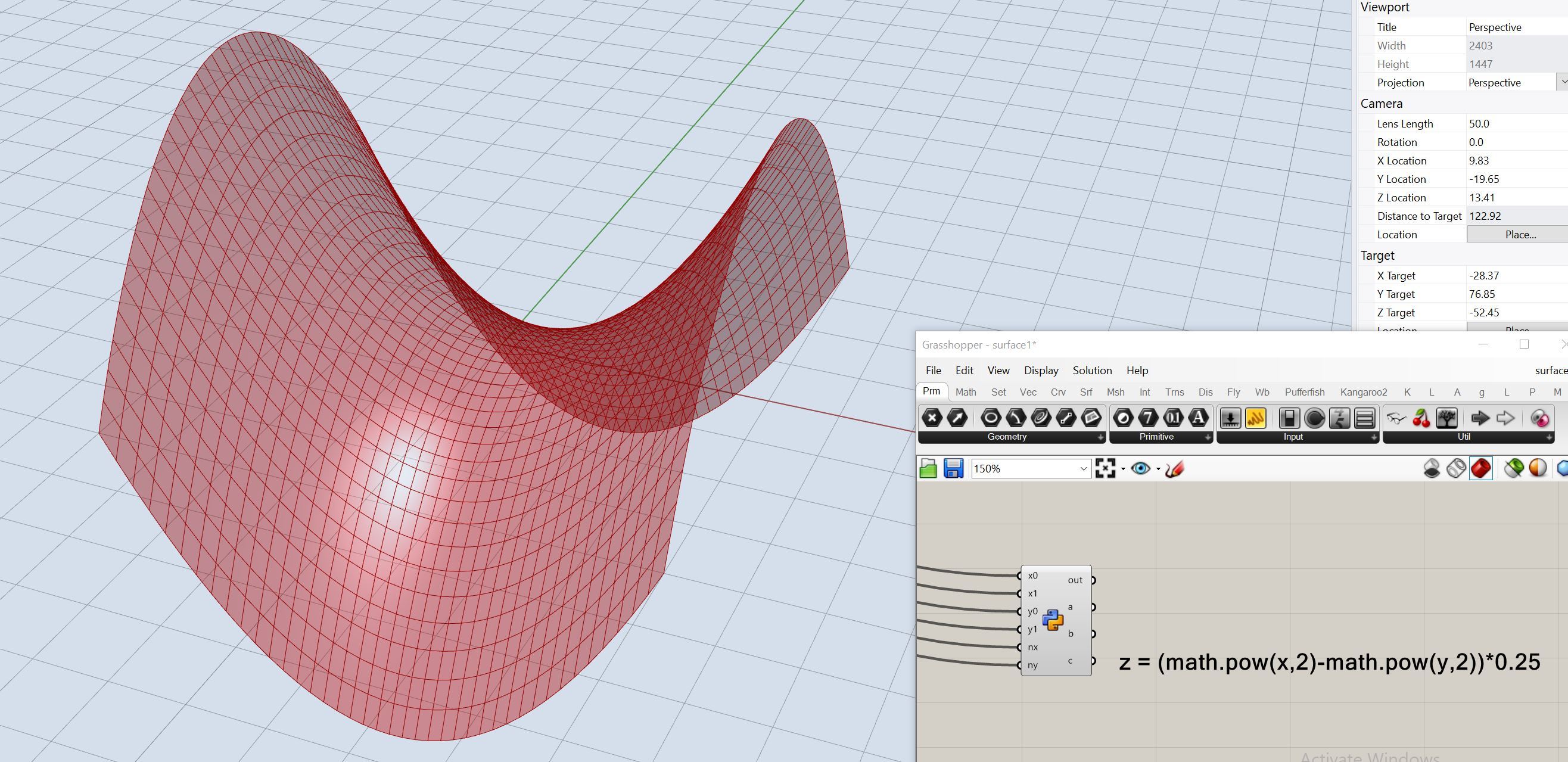Select the Value List input icon
Screen dimensions: 1568x762
tap(1365, 418)
